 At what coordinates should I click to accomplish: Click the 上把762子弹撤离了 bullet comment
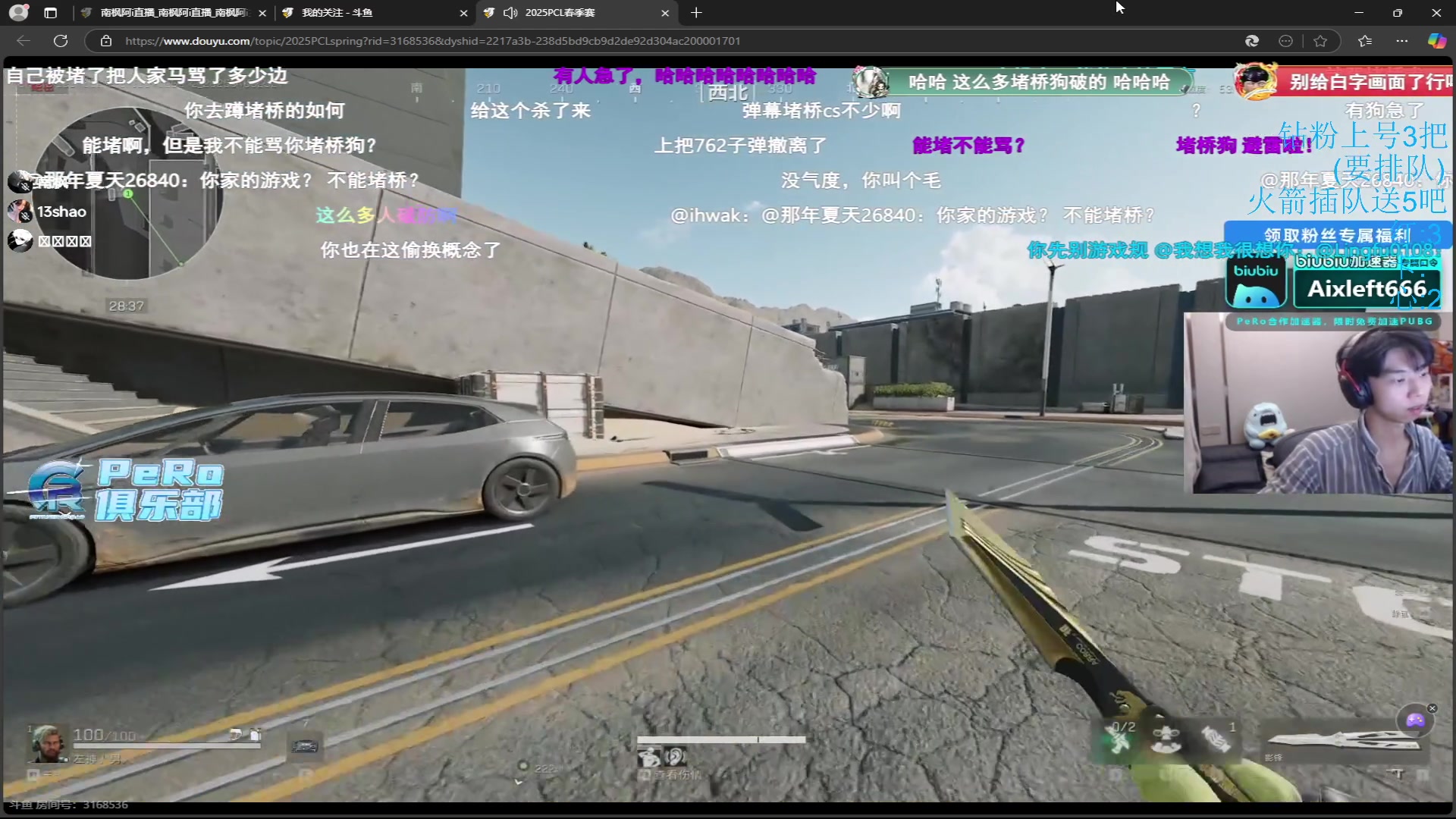740,145
